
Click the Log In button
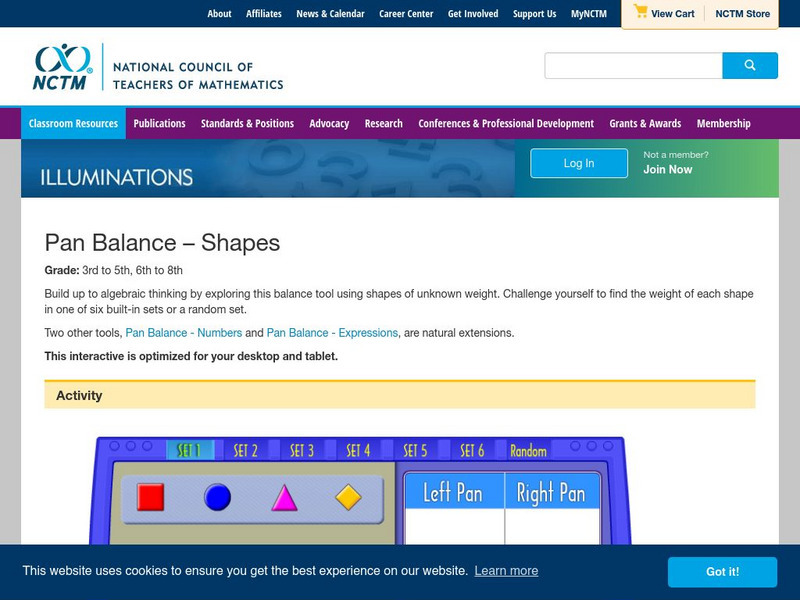tap(579, 163)
